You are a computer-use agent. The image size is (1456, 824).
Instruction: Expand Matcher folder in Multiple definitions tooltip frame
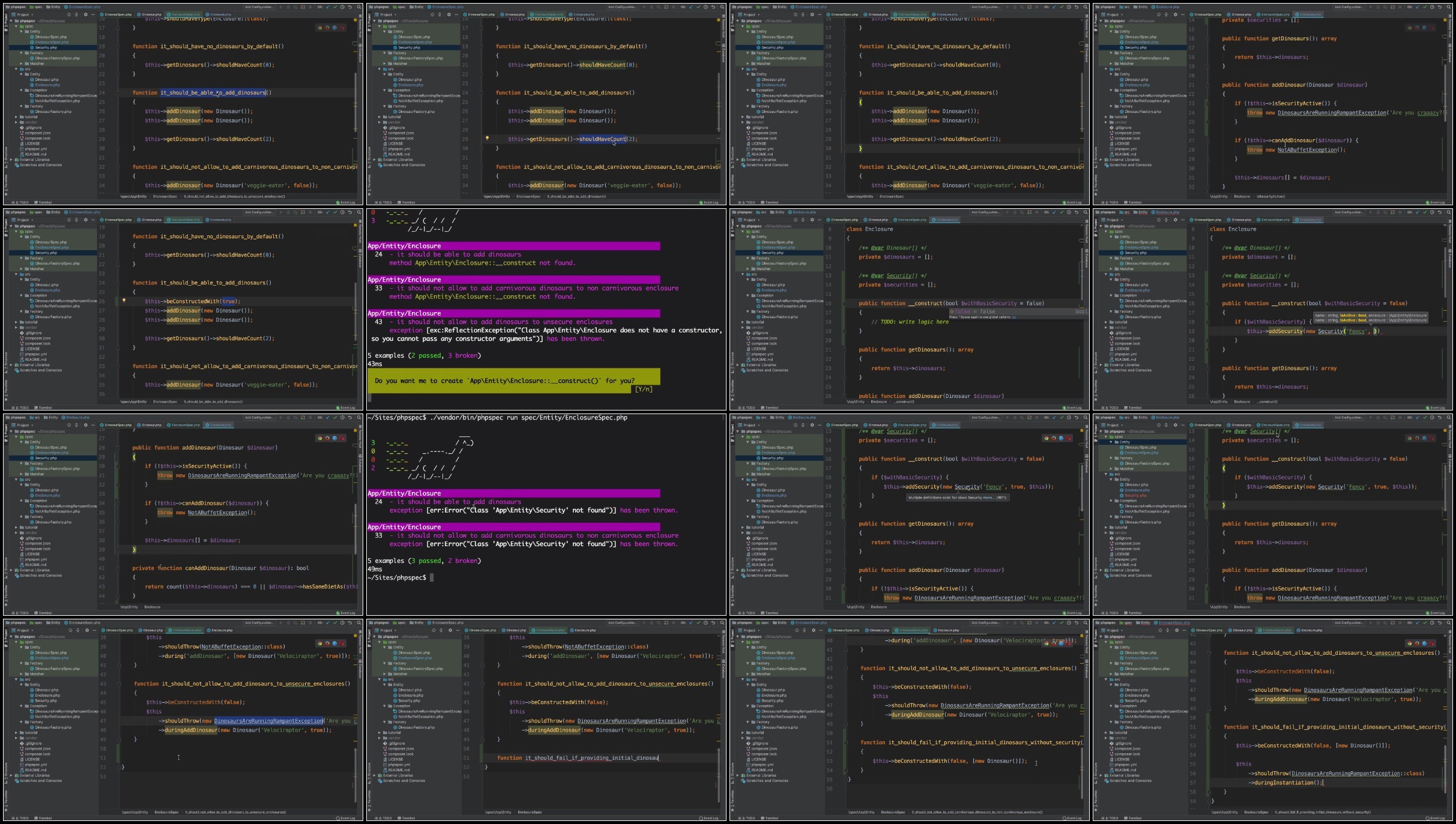[748, 474]
